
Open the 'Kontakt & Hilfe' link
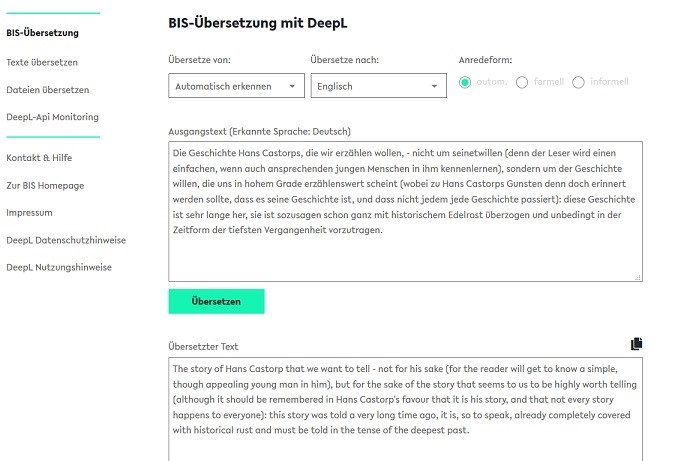coord(39,157)
